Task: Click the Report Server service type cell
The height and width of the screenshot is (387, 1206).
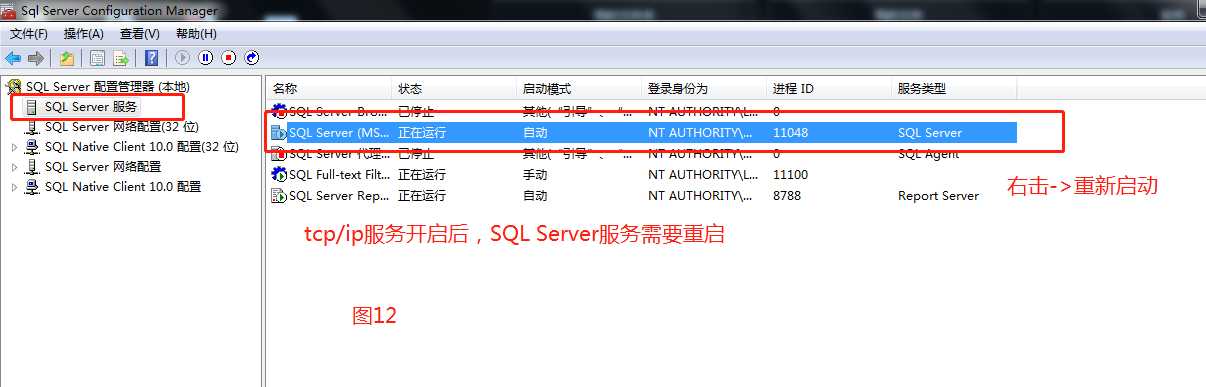Action: pyautogui.click(x=938, y=195)
